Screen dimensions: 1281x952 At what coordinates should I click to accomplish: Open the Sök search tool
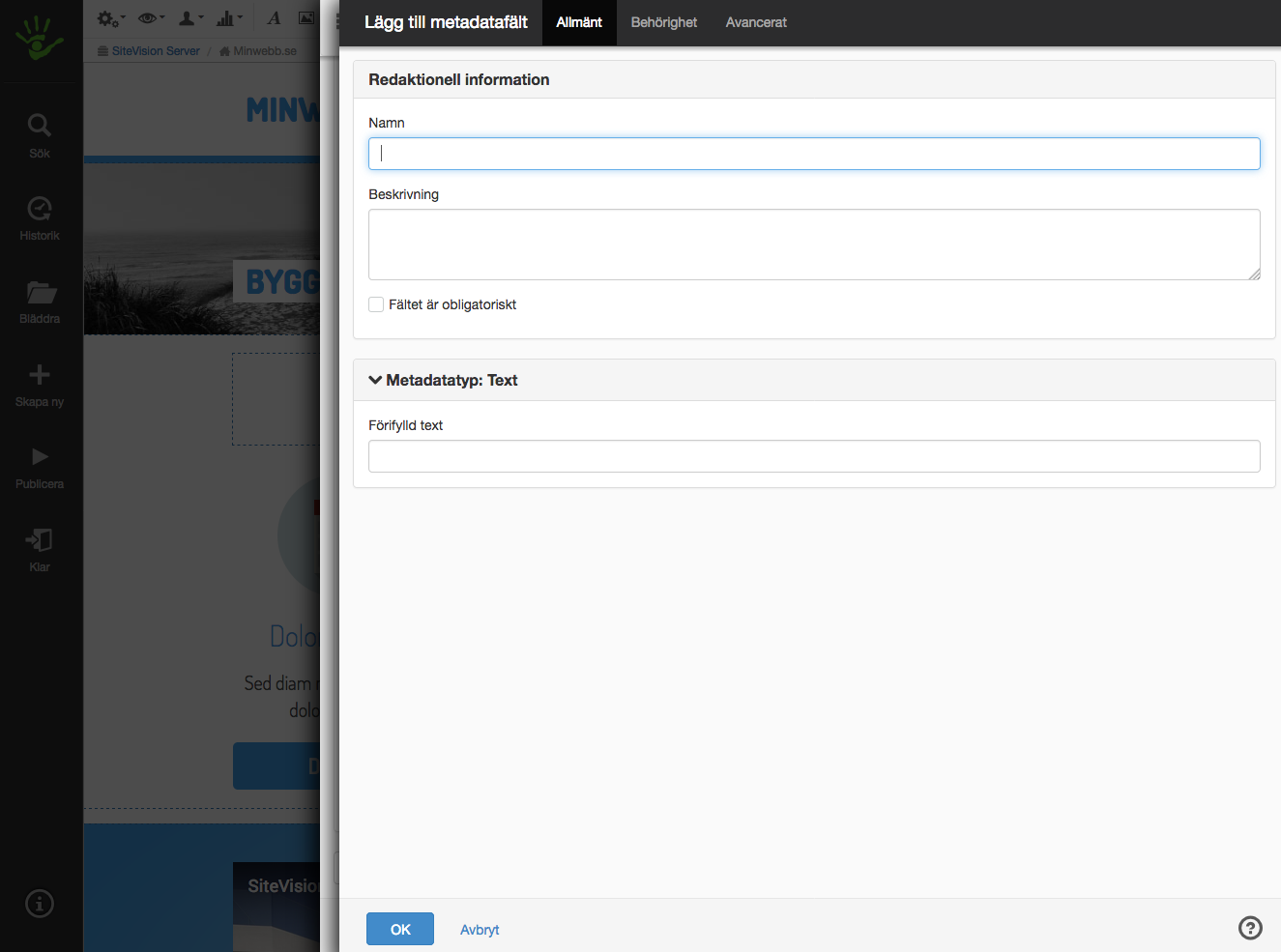[40, 136]
